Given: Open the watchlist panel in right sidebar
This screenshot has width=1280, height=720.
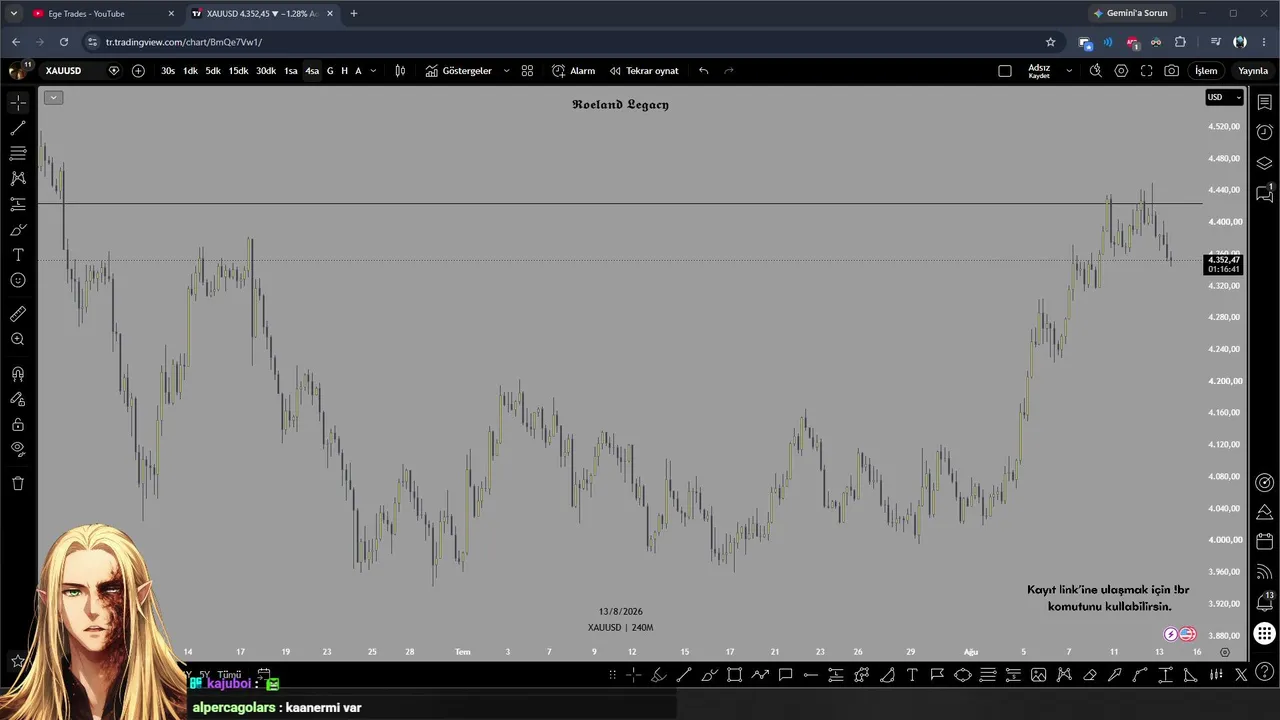Looking at the screenshot, I should point(1265,103).
